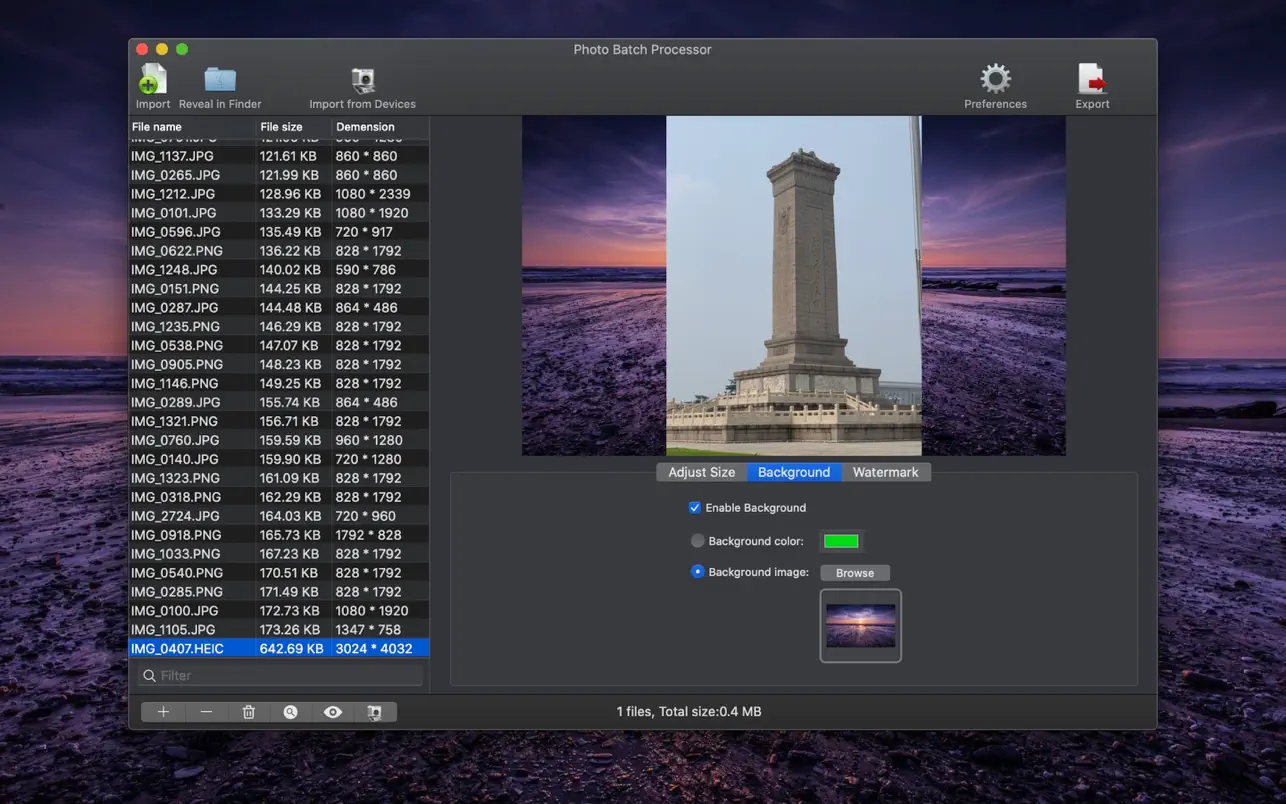Click the camera device icon in the bottom bar
This screenshot has width=1286, height=804.
click(x=375, y=712)
